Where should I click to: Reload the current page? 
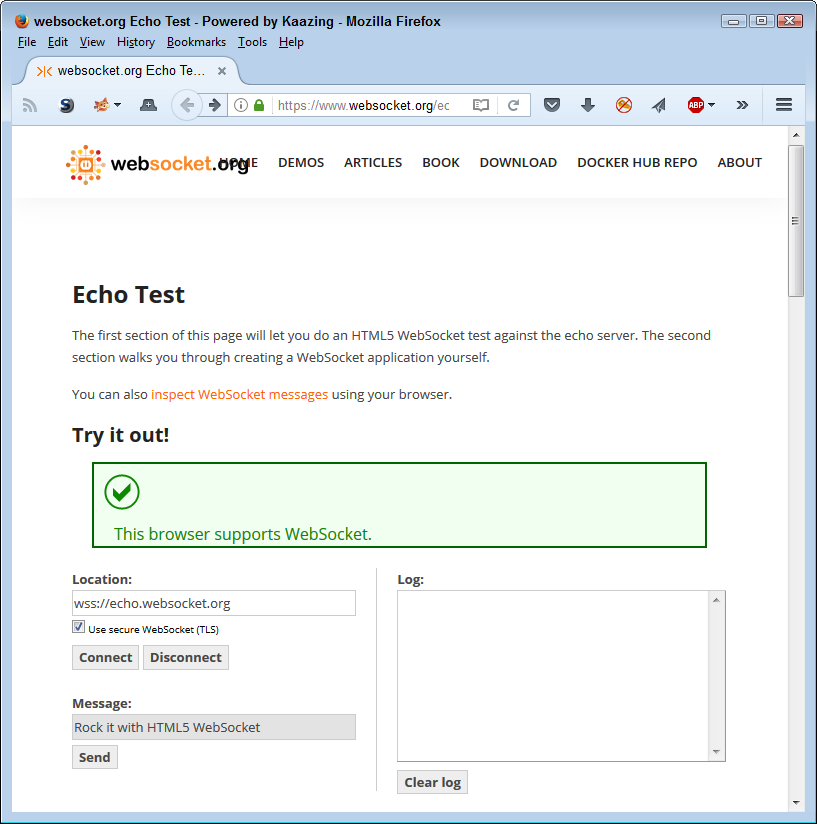pos(513,105)
